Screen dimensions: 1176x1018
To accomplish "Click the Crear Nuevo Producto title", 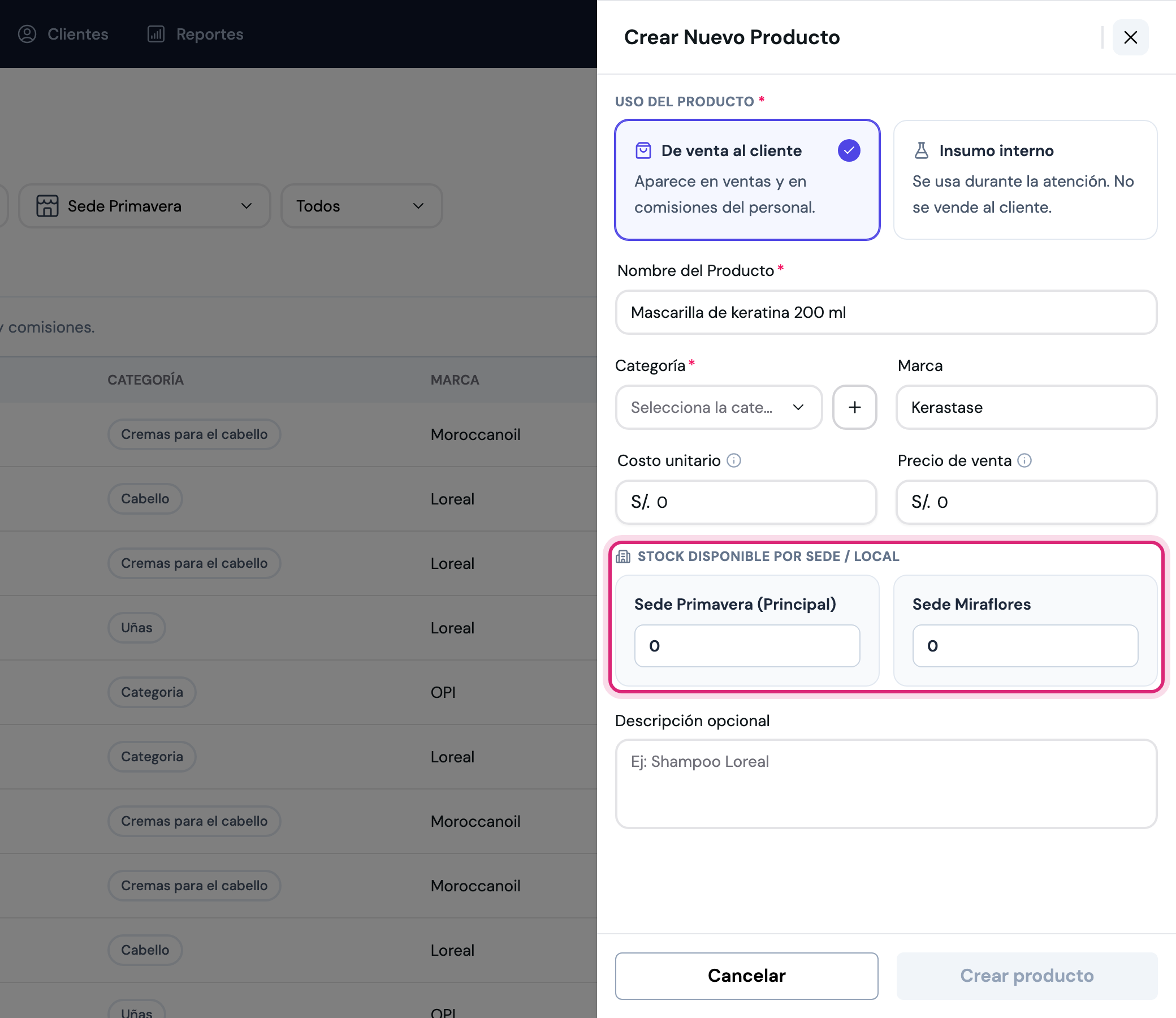I will tap(732, 37).
